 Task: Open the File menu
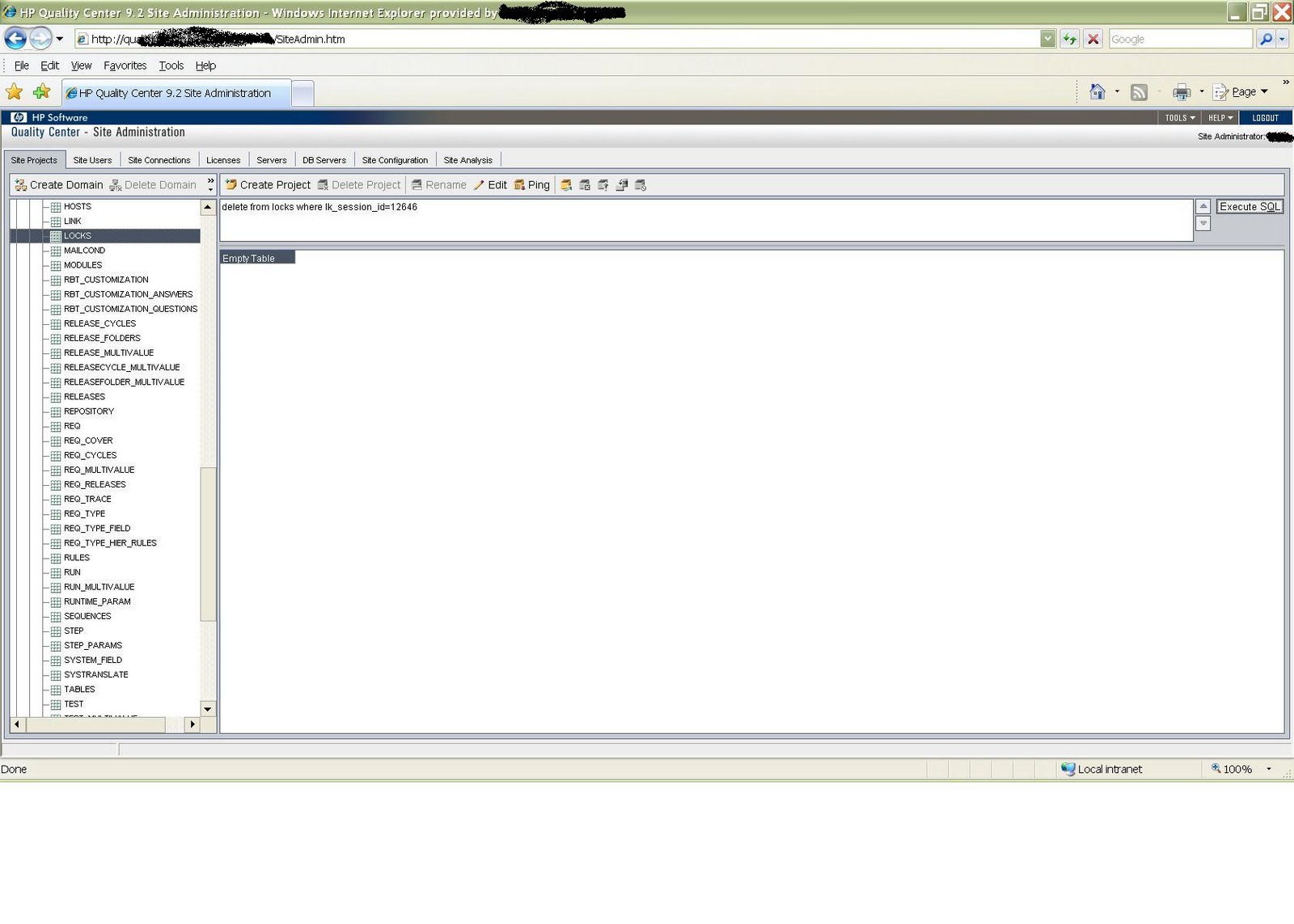click(21, 65)
